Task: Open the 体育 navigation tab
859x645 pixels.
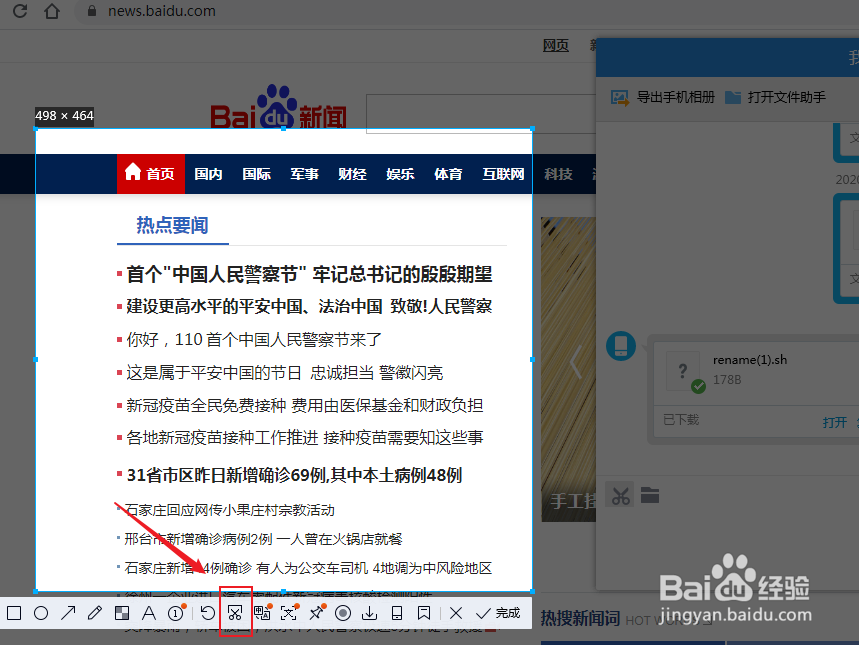Action: (x=448, y=174)
